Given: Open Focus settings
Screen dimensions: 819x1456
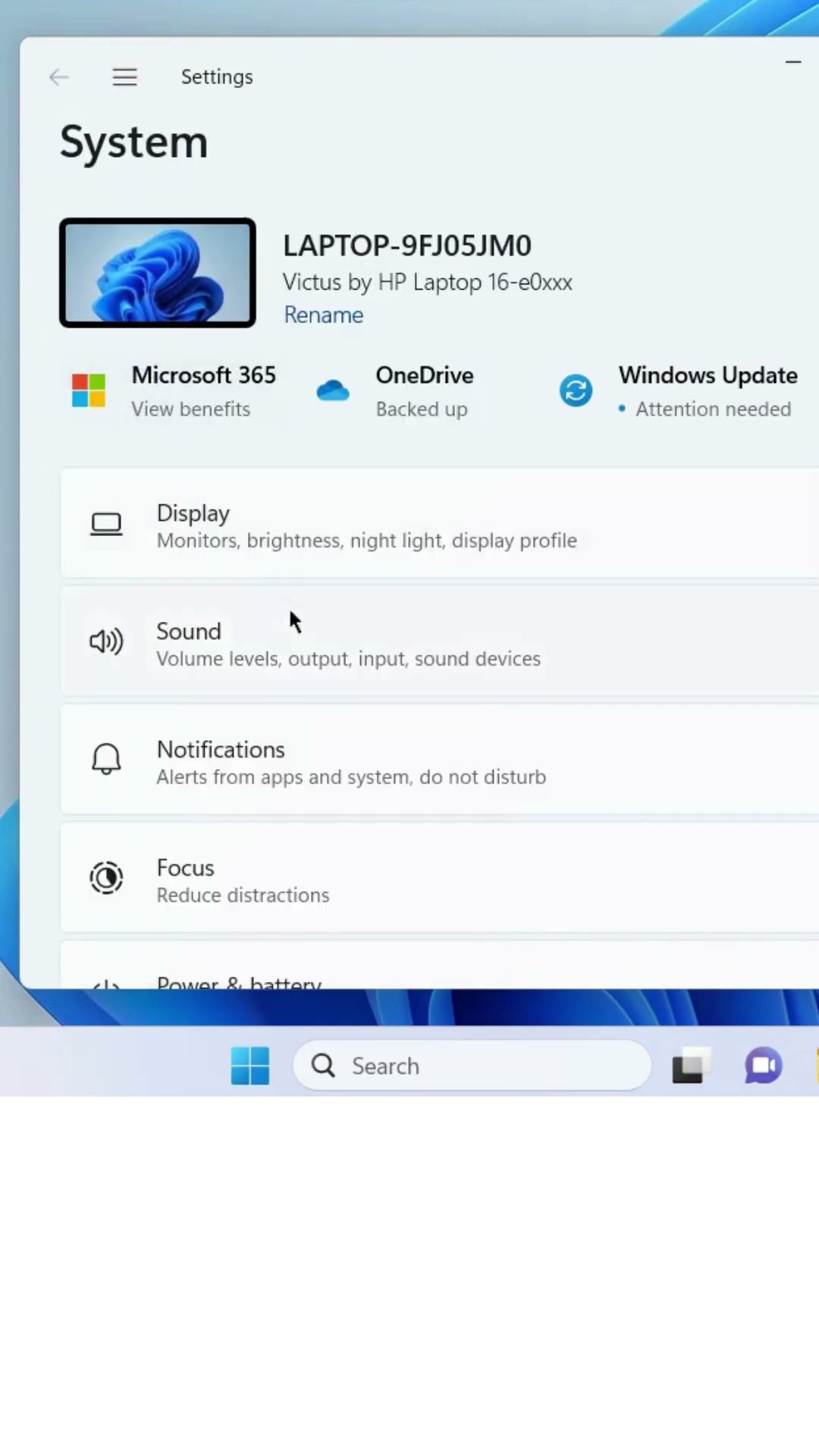Looking at the screenshot, I should pyautogui.click(x=440, y=878).
